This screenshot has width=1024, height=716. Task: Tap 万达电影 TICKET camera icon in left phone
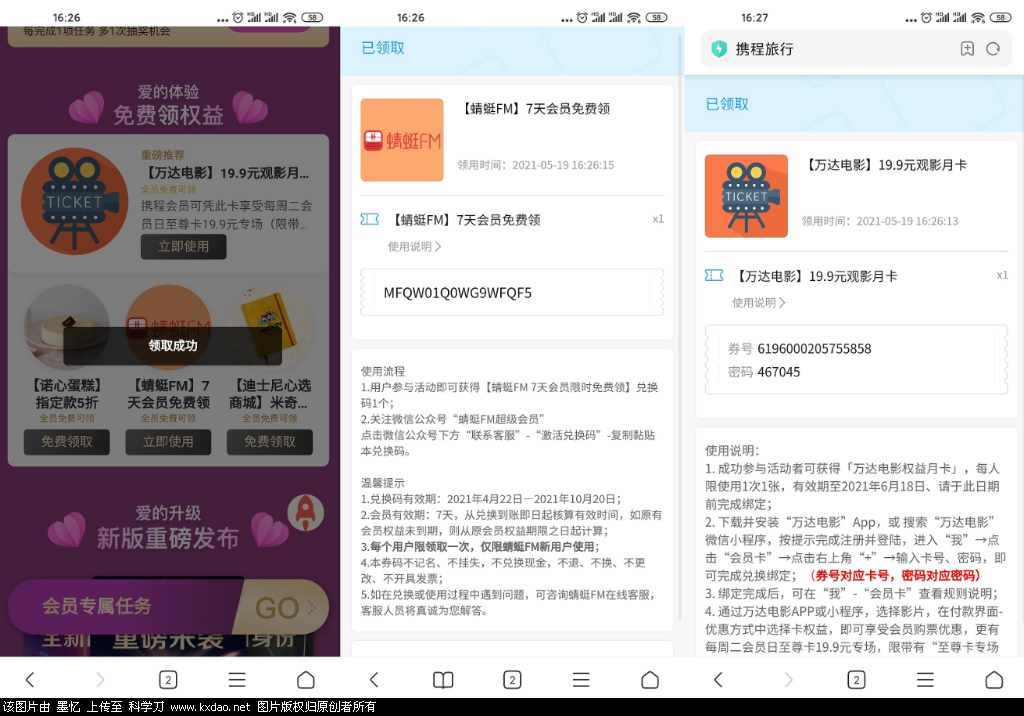[x=74, y=201]
